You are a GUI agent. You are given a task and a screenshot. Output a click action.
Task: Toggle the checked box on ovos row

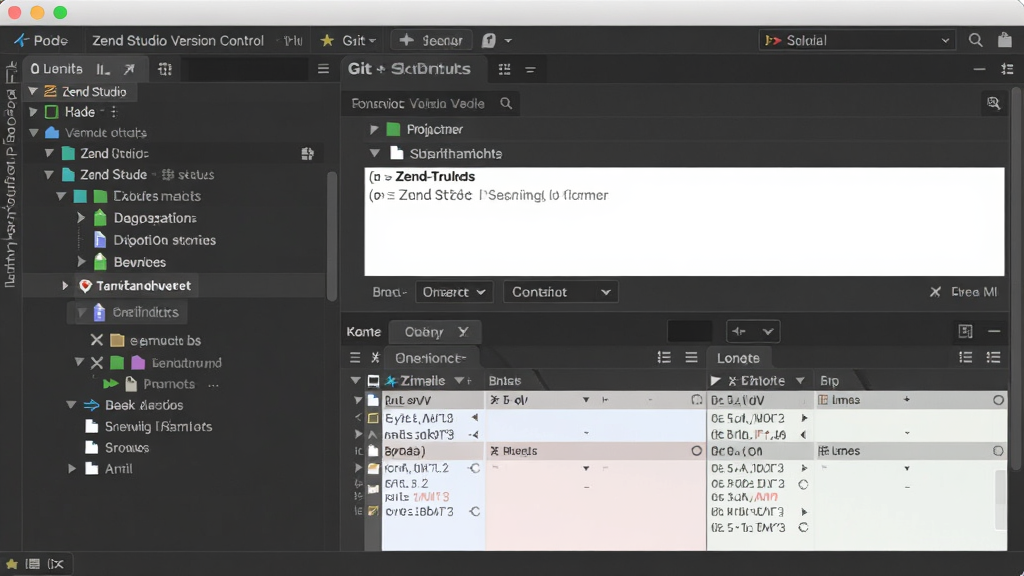(x=373, y=511)
